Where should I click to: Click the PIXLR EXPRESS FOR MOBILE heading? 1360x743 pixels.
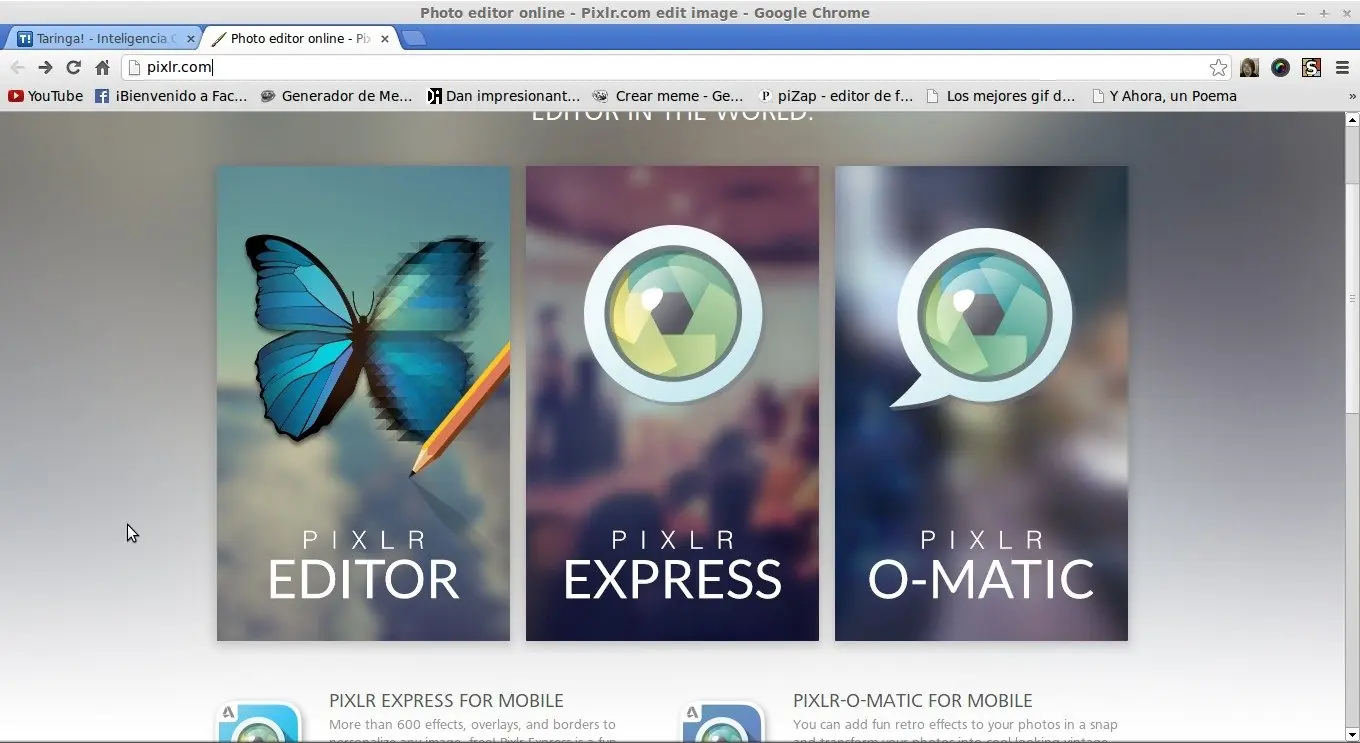pos(446,701)
